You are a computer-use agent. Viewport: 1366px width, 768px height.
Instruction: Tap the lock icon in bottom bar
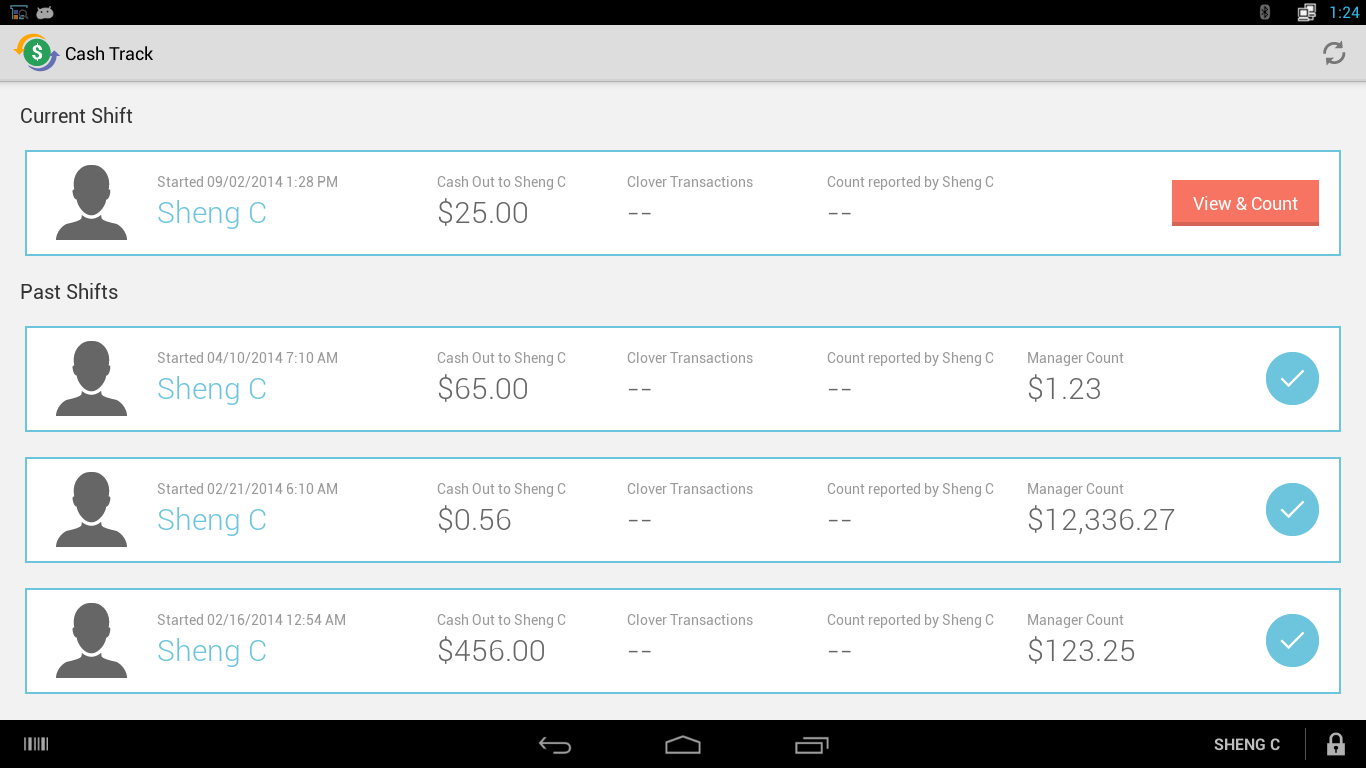tap(1335, 744)
